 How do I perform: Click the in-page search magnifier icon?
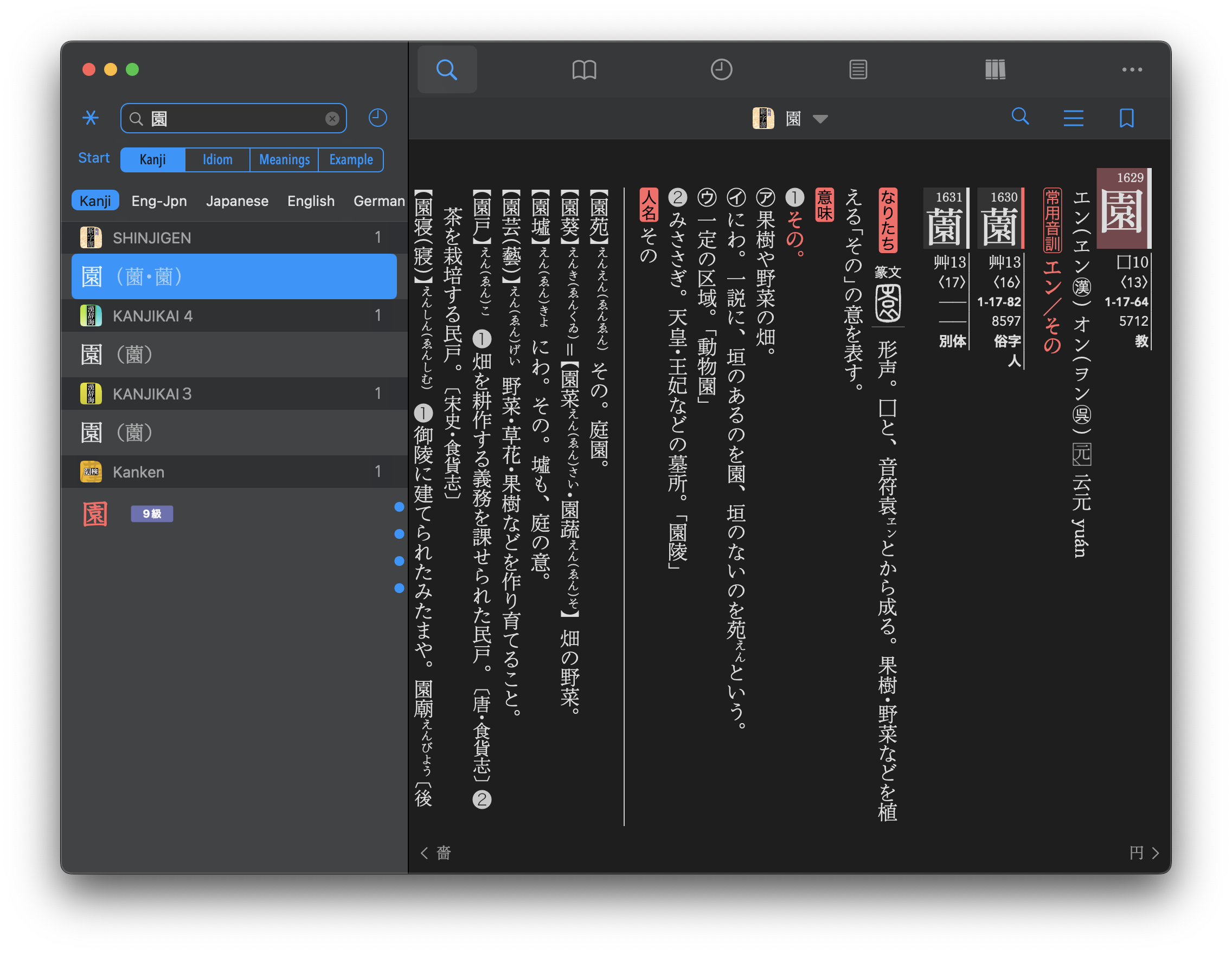point(1020,117)
